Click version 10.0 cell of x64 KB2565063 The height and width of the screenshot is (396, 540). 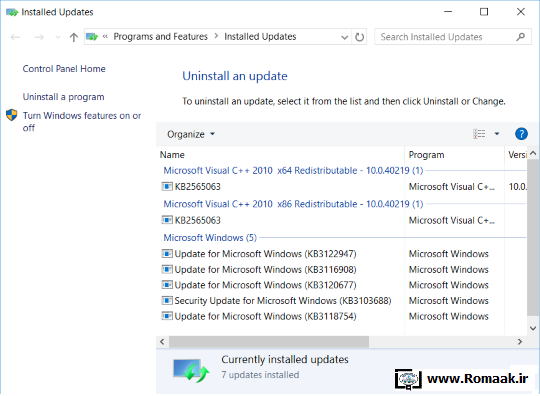517,187
